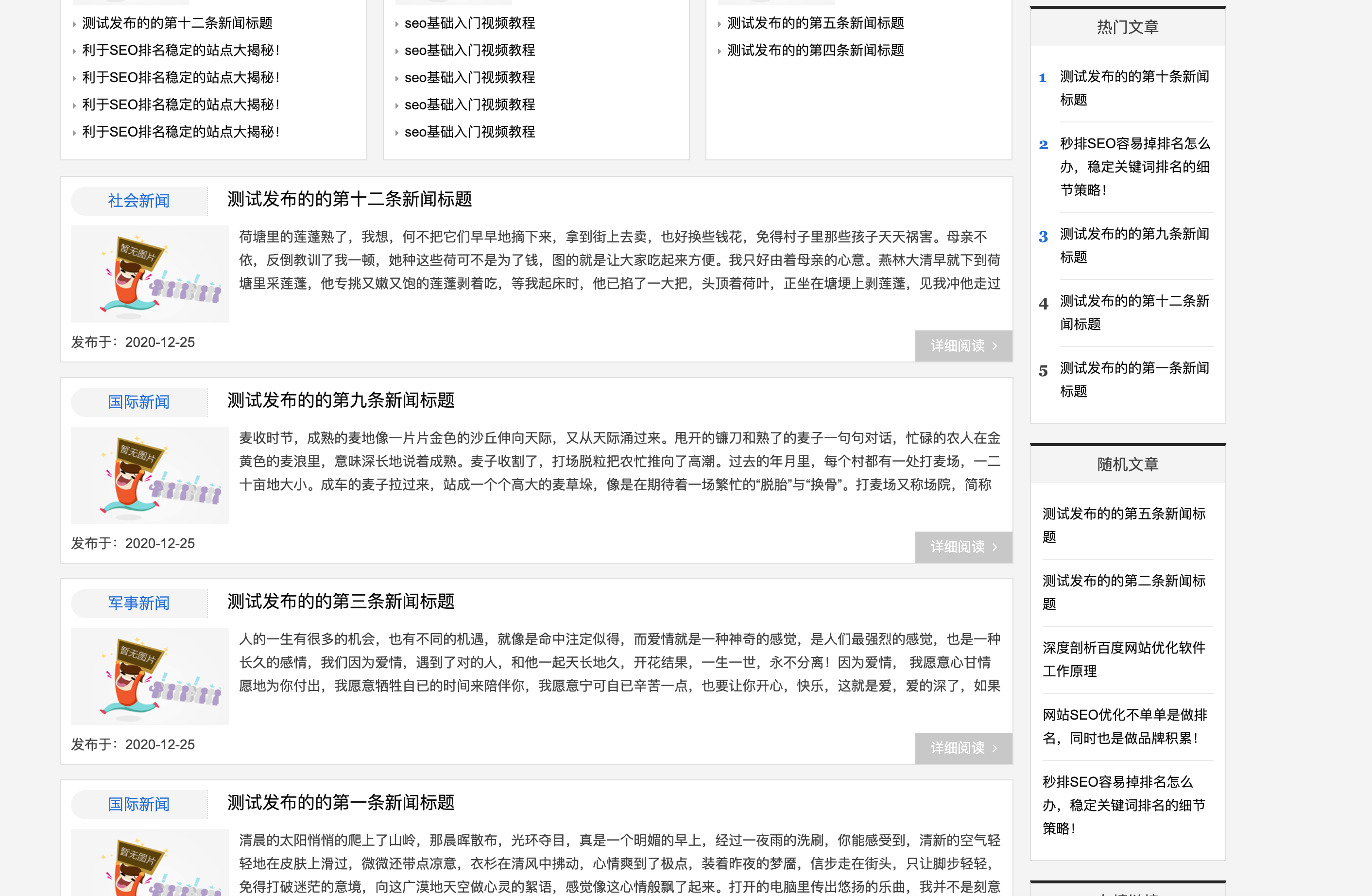Click thumbnail image of 第三条 article
The image size is (1372, 896).
pyautogui.click(x=150, y=676)
